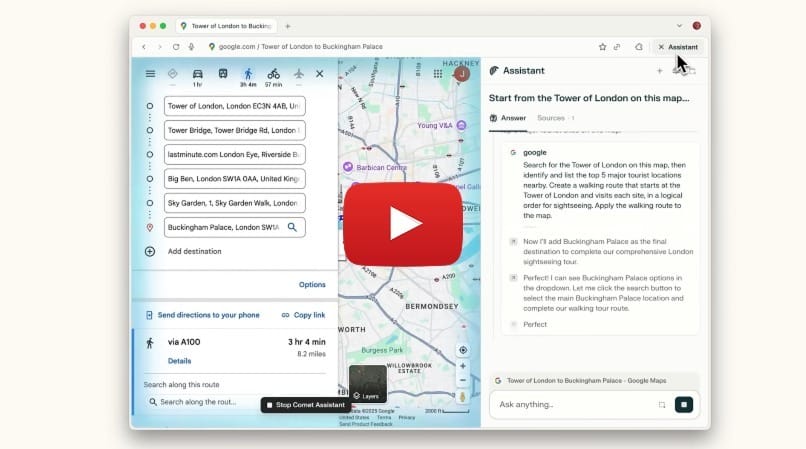
Task: Click the Terms link on the map
Action: [x=384, y=418]
